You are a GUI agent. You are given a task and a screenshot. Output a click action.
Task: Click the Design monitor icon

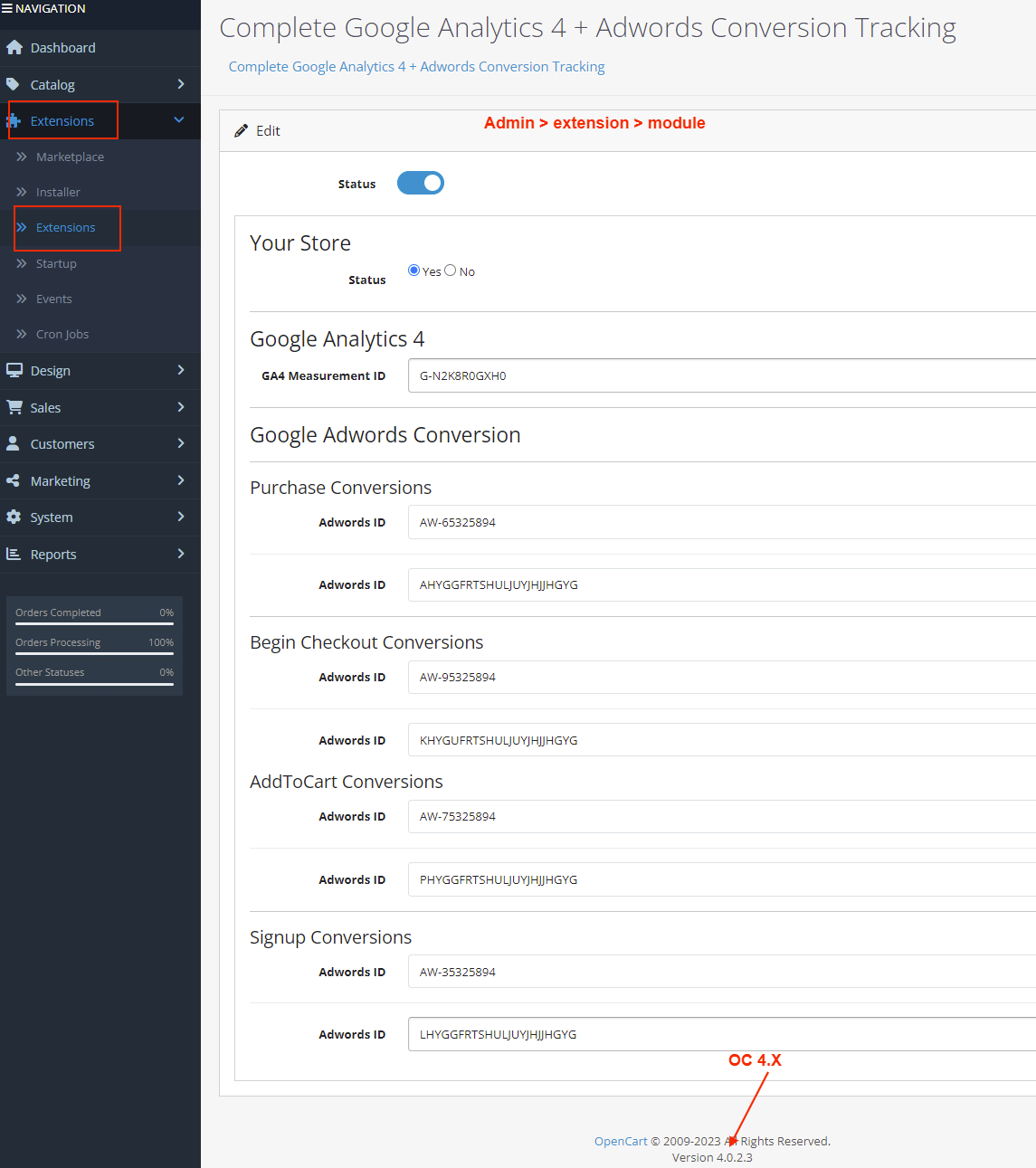coord(14,370)
